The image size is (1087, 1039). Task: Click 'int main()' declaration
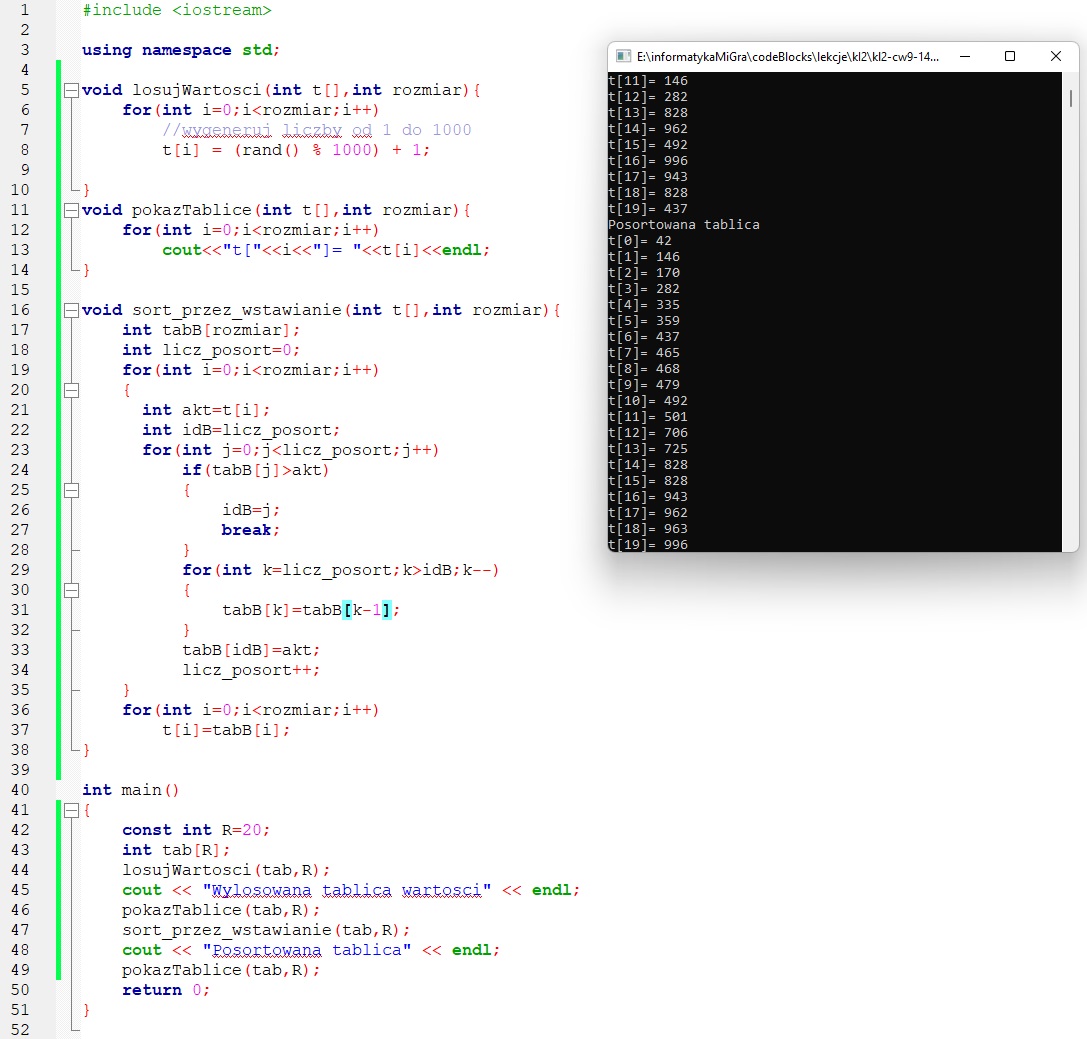tap(130, 790)
